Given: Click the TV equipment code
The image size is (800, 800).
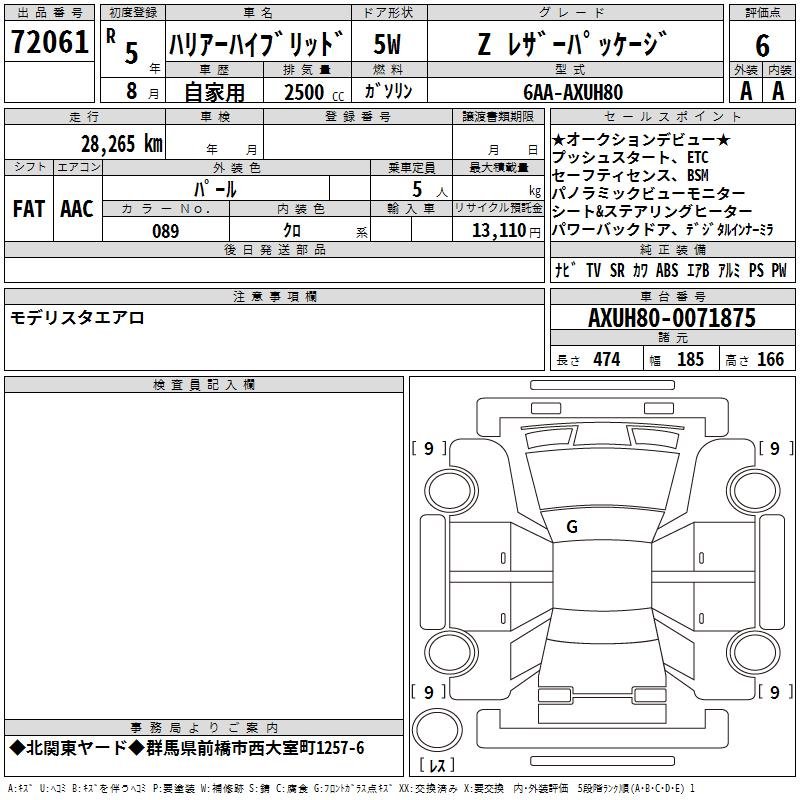Looking at the screenshot, I should tap(593, 270).
